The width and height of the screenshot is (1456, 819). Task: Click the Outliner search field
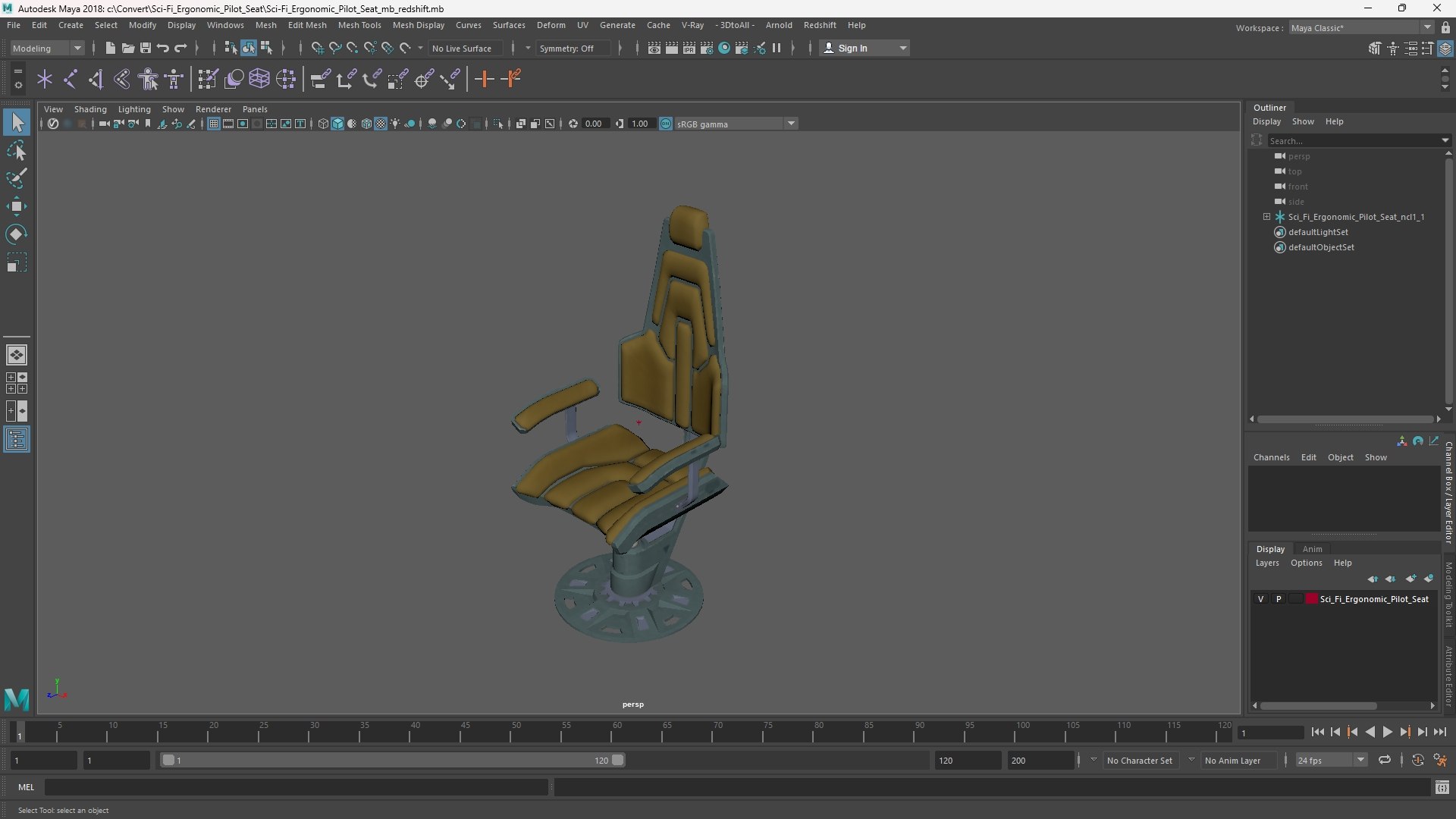point(1354,140)
